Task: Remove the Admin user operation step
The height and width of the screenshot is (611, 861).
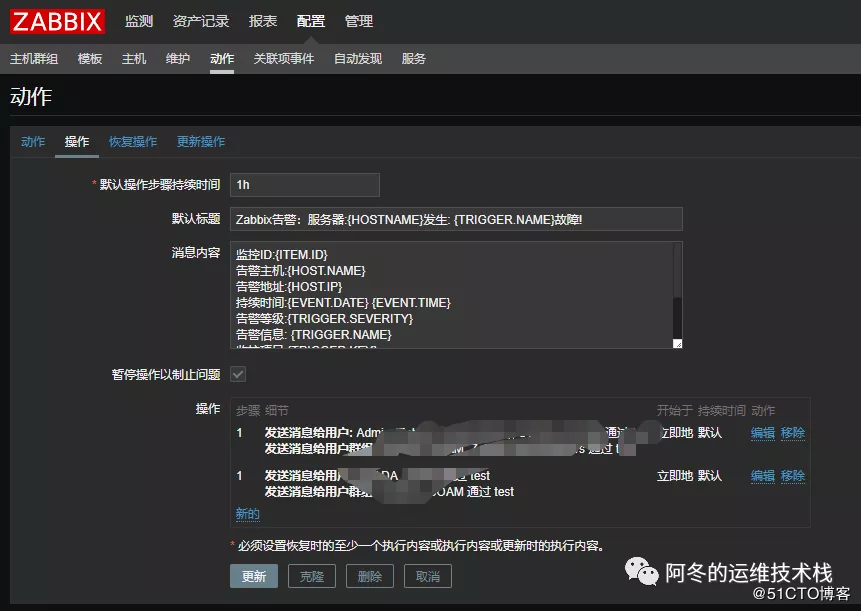Action: (x=793, y=433)
